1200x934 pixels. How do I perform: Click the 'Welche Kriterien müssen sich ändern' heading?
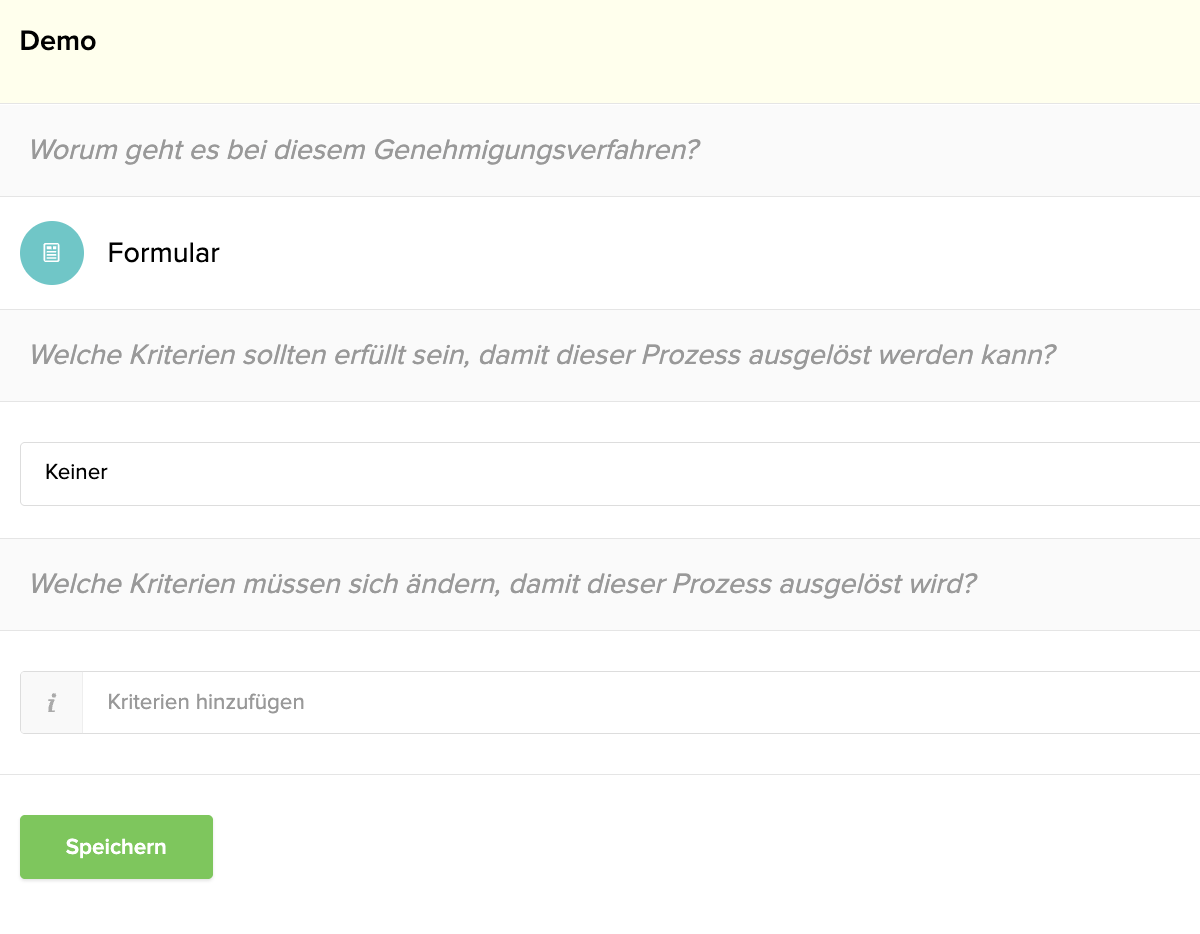(503, 583)
